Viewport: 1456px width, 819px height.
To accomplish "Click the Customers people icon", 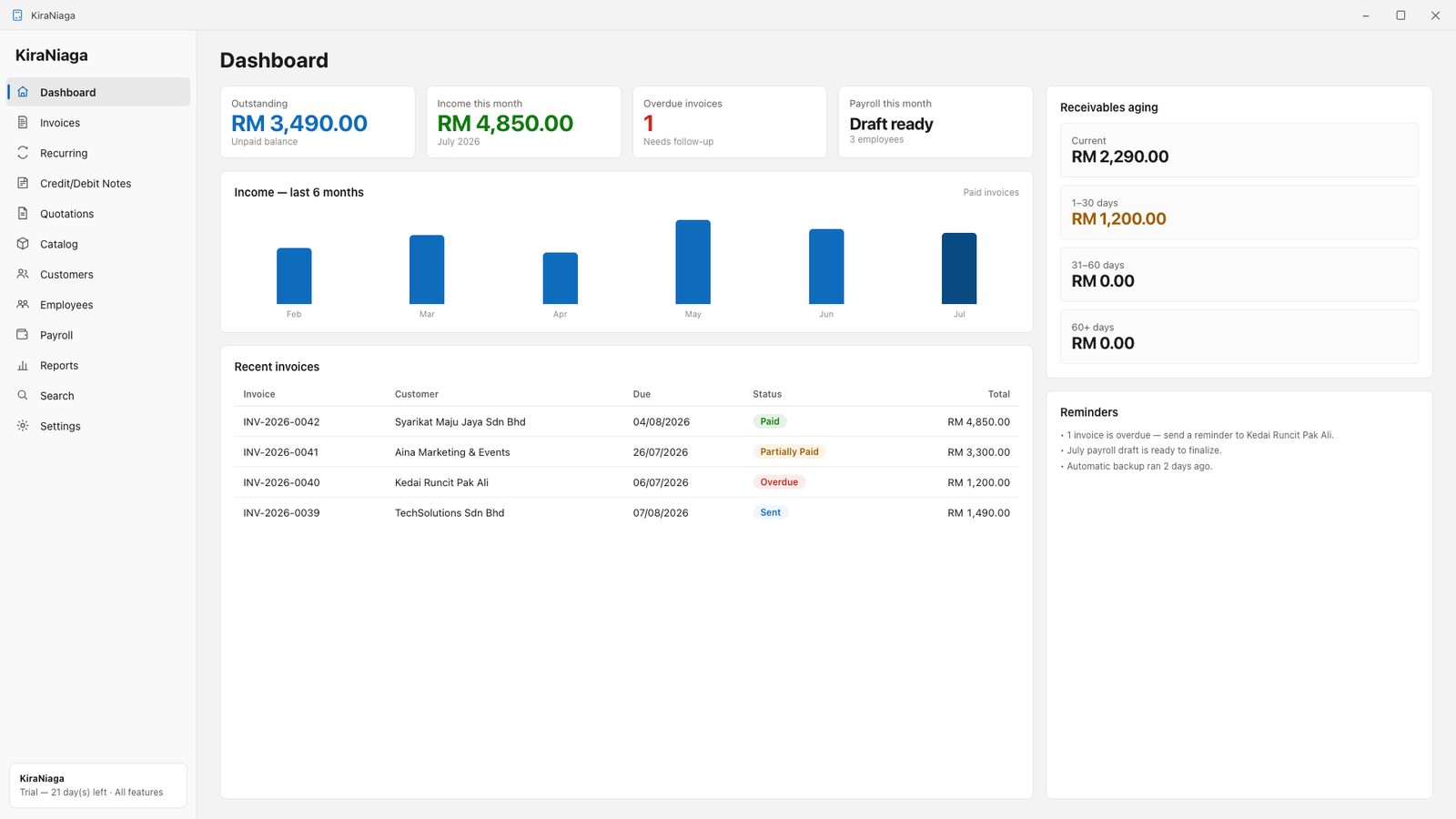I will click(23, 274).
